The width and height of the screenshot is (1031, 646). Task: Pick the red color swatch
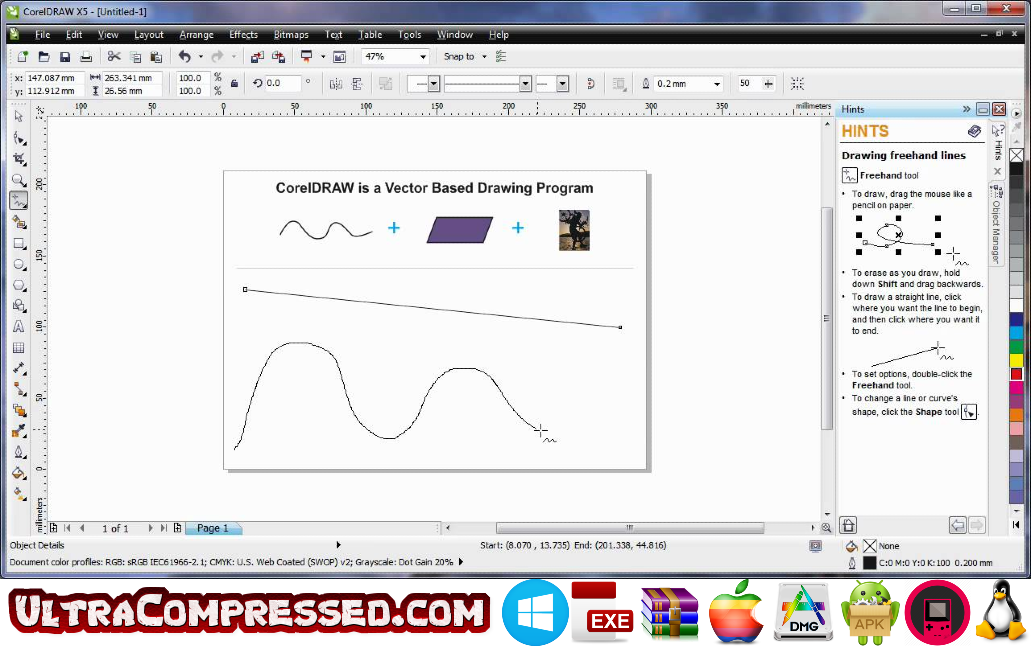click(x=1016, y=374)
